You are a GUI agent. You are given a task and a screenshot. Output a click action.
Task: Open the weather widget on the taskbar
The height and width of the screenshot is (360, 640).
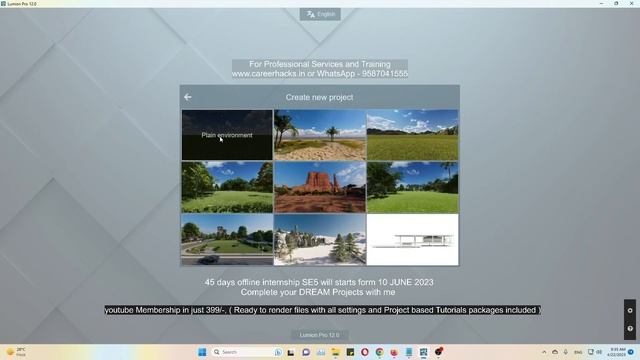[17, 352]
